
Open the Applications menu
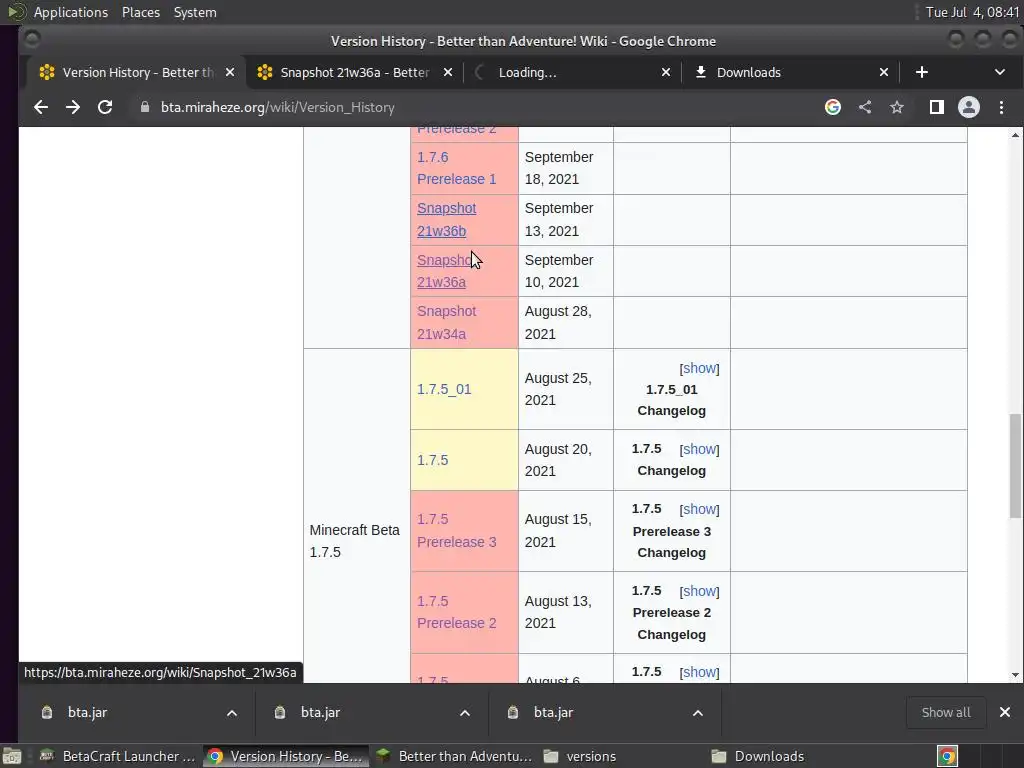(x=71, y=12)
